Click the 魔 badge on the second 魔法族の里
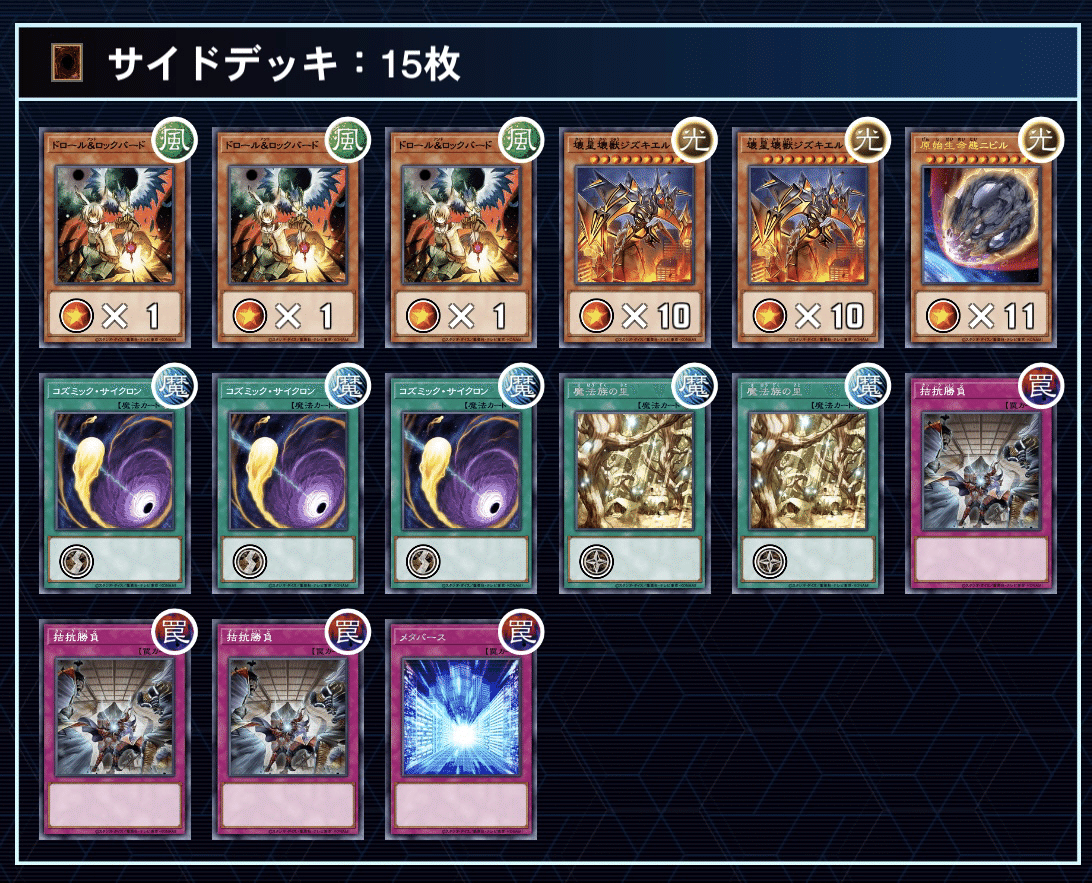 pyautogui.click(x=868, y=386)
